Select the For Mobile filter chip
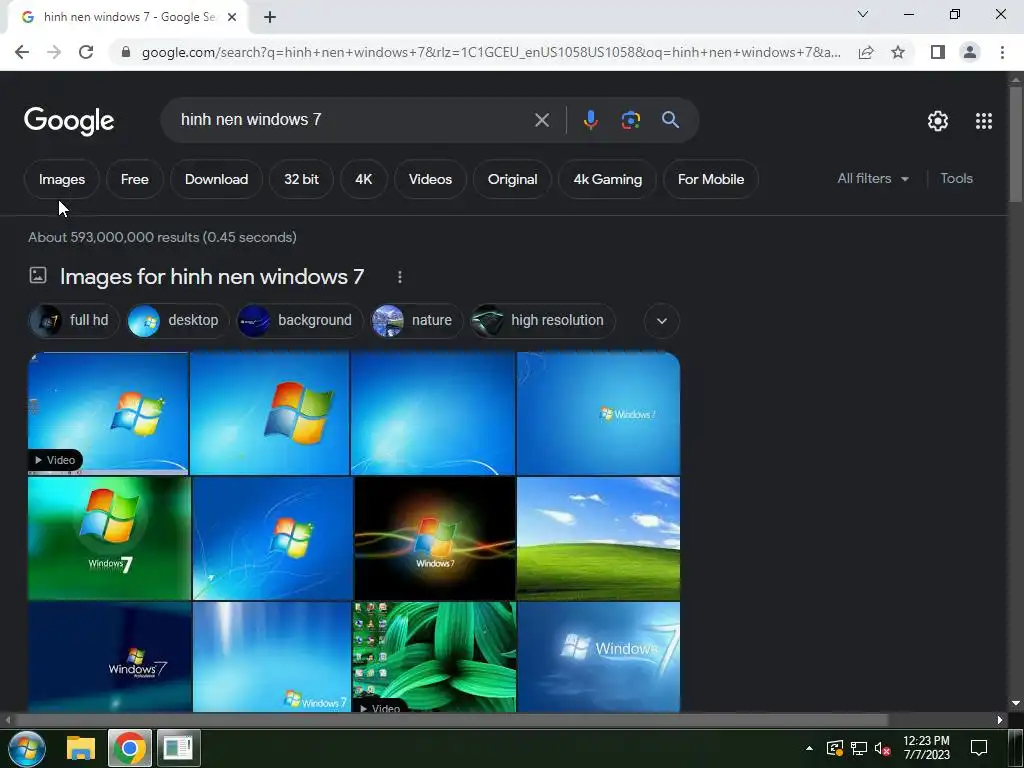This screenshot has height=768, width=1024. click(711, 179)
